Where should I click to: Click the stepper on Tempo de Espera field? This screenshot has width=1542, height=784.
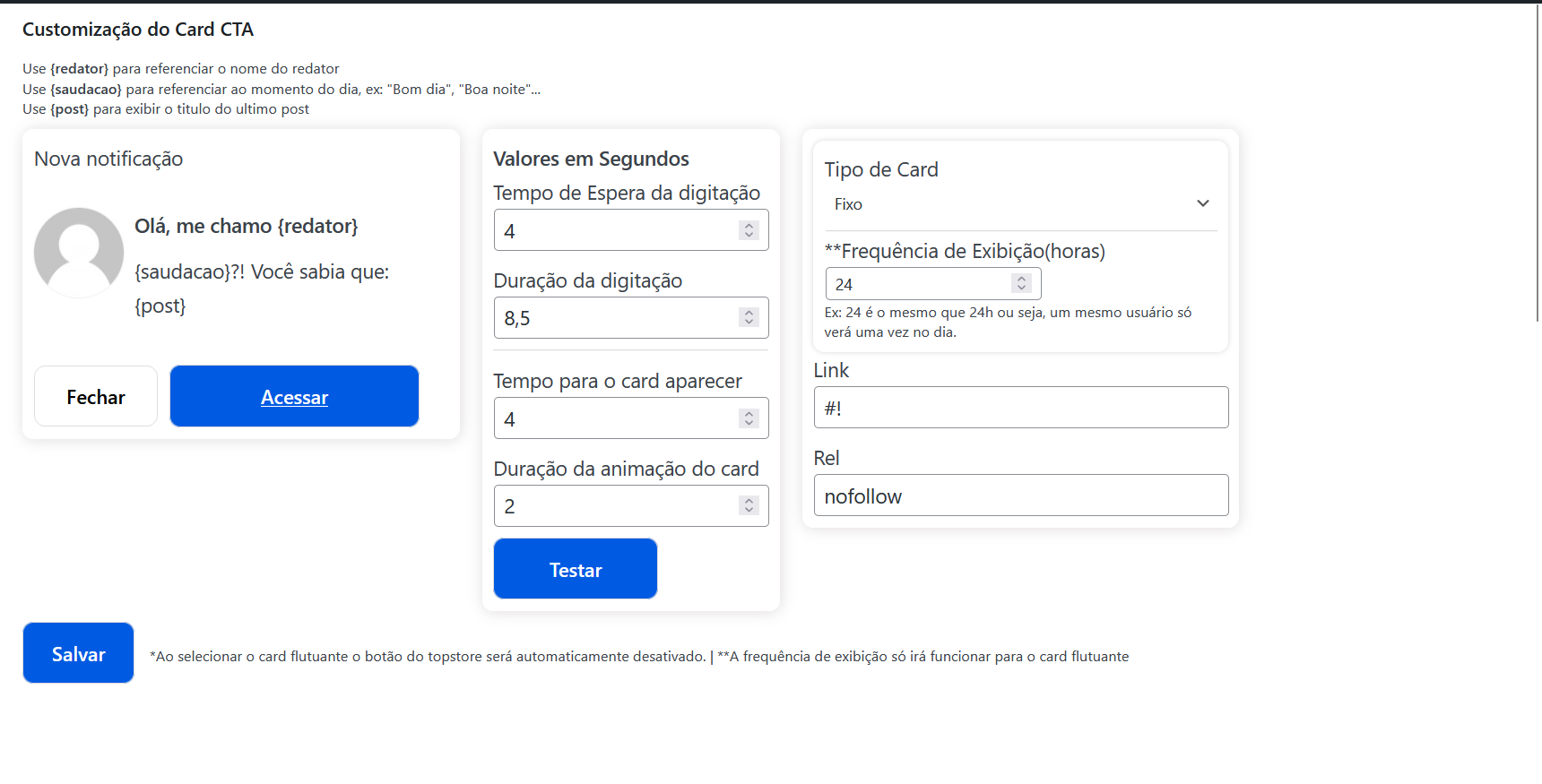[749, 230]
